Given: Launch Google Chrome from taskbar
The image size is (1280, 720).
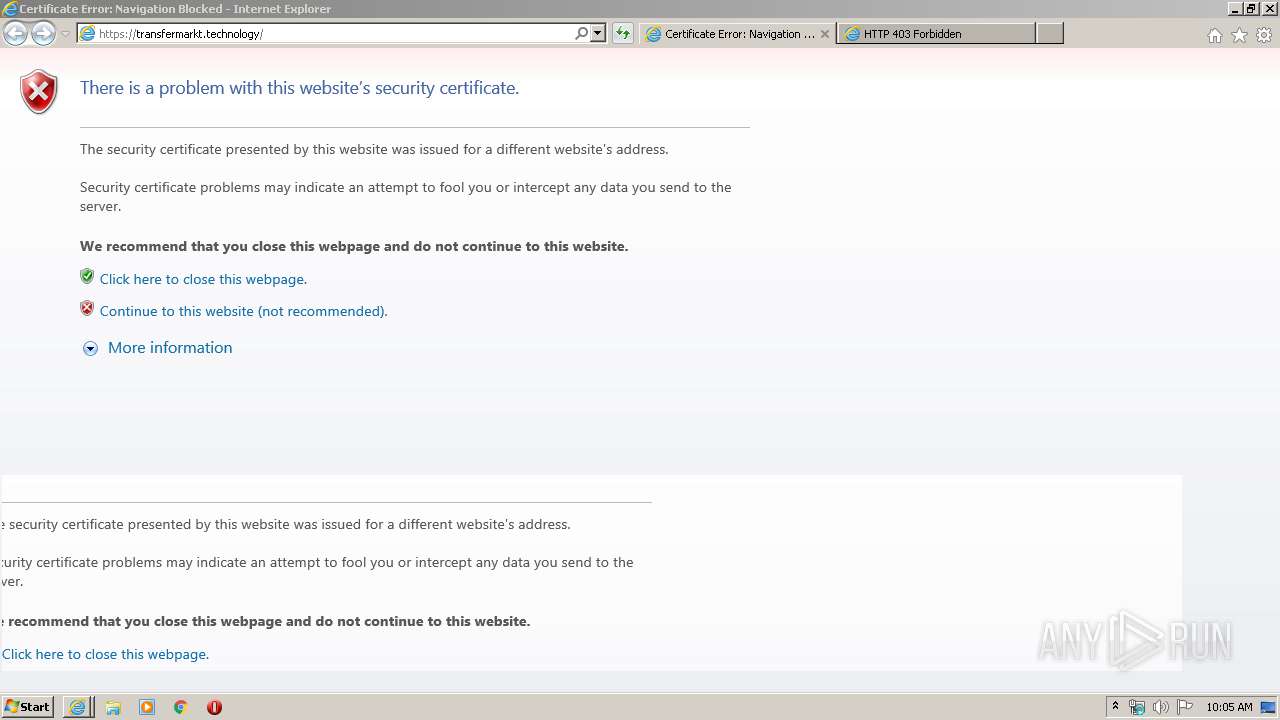Looking at the screenshot, I should [180, 707].
